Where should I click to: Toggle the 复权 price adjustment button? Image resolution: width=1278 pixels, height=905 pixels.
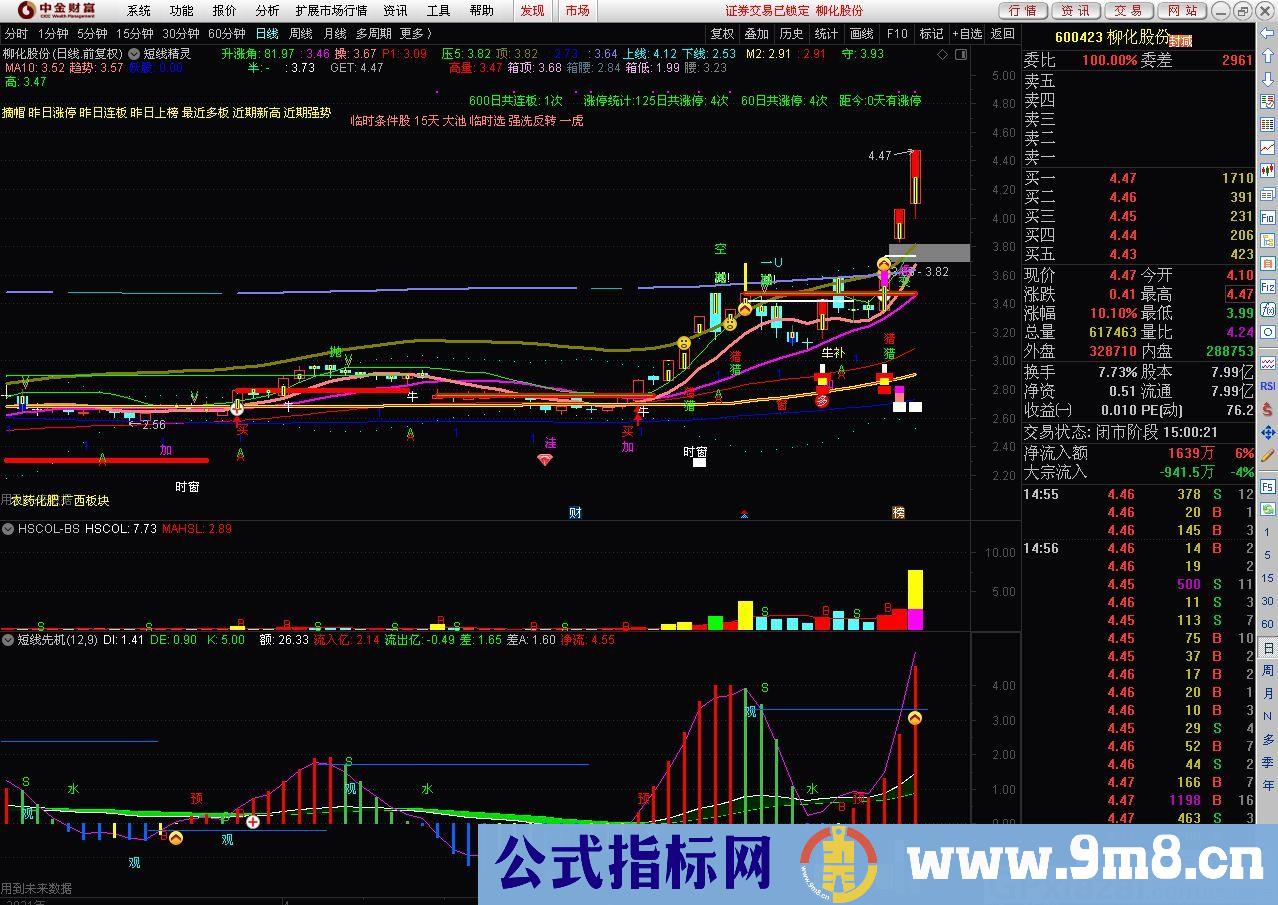722,33
